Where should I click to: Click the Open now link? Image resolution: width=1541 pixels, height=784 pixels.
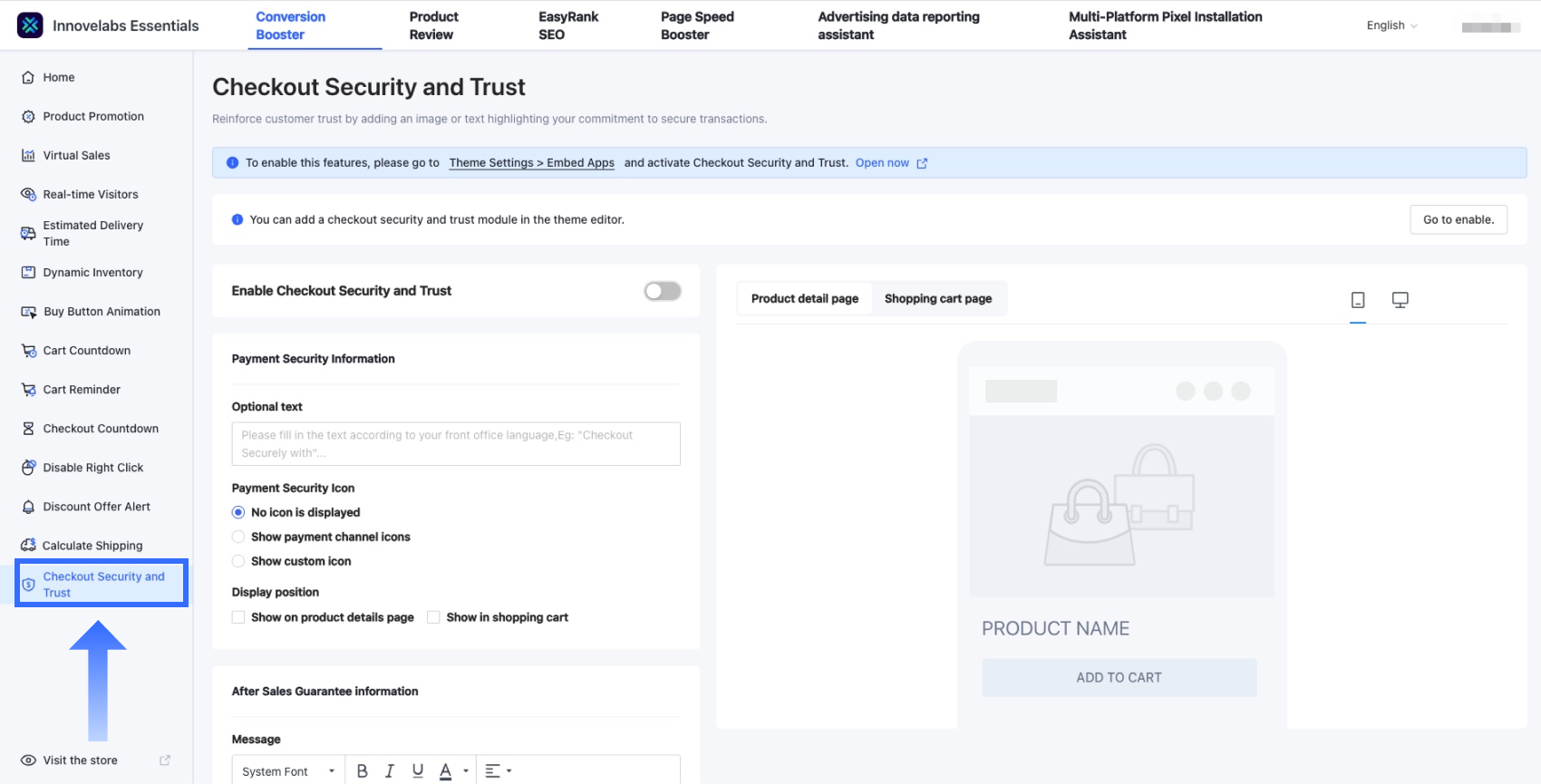click(x=882, y=163)
